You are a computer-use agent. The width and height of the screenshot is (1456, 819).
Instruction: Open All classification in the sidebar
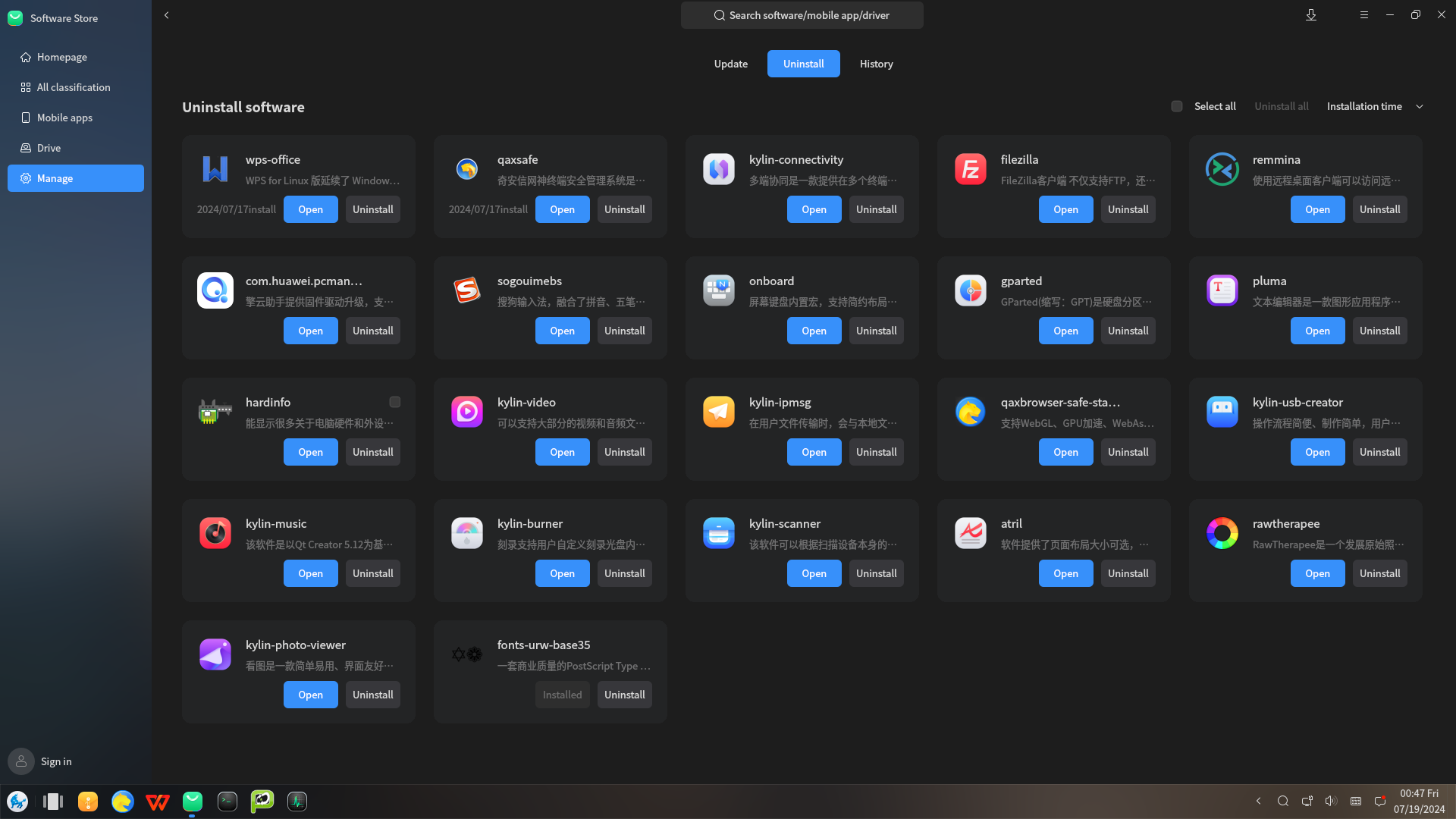coord(74,87)
